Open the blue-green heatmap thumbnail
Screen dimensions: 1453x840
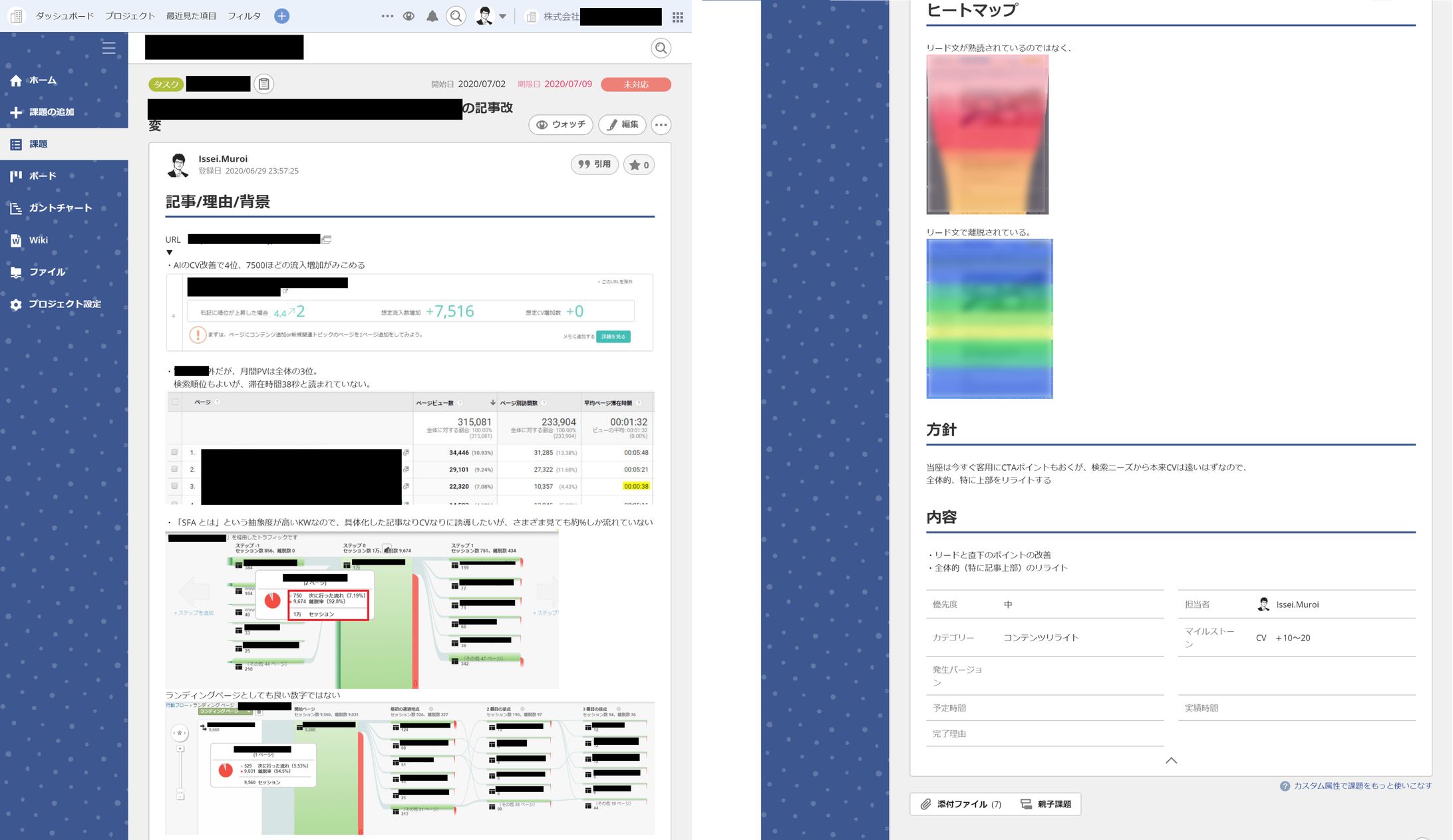tap(989, 319)
